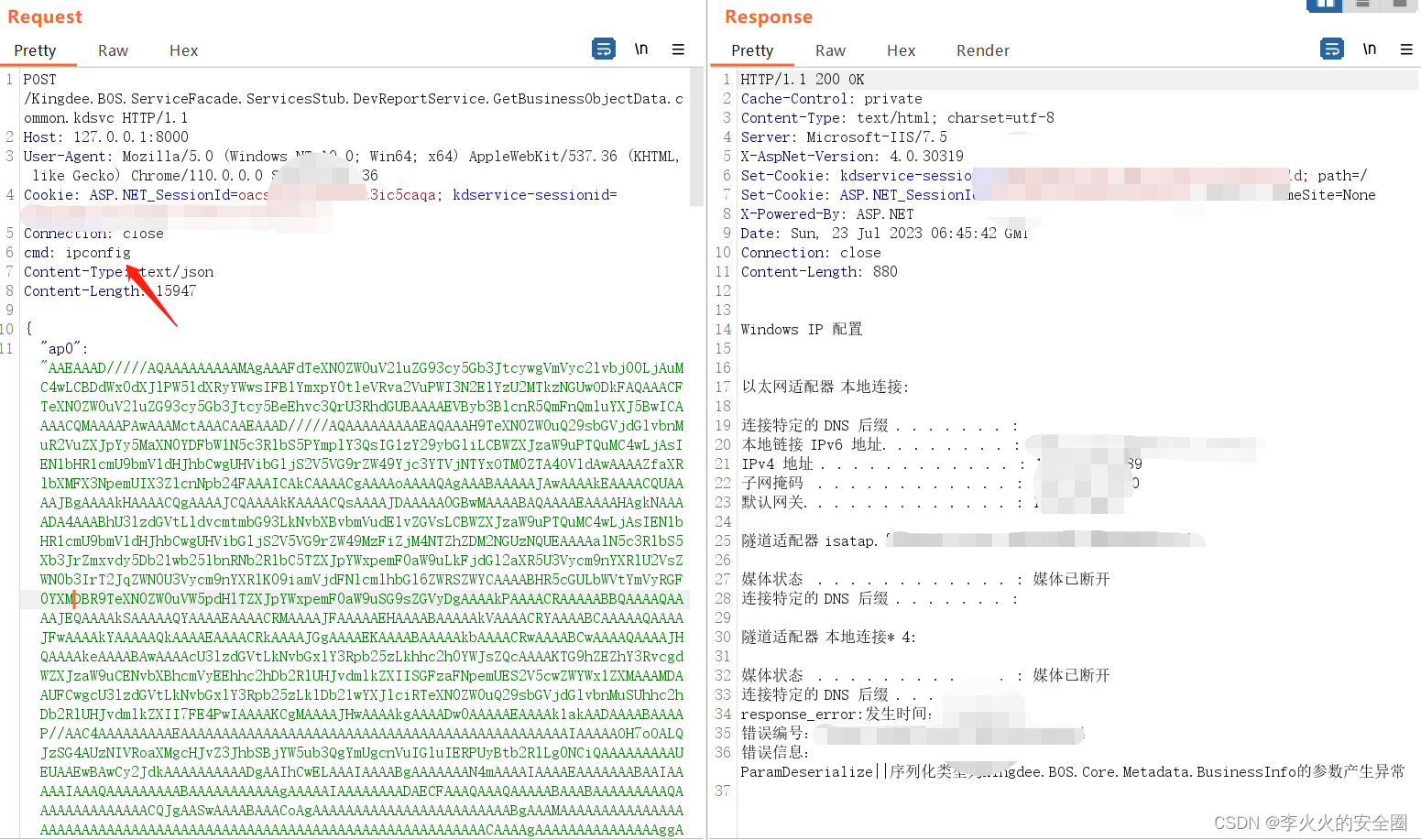Click the Content-Type text/html response header

click(898, 118)
